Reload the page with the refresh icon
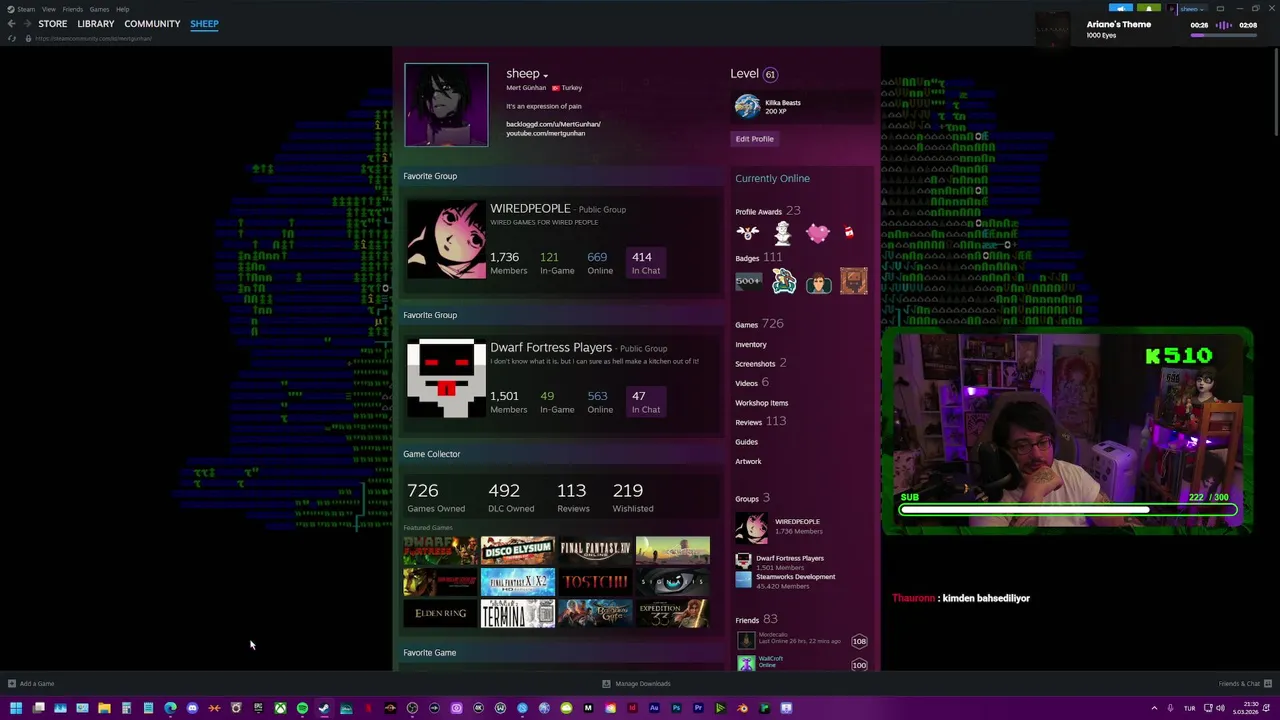This screenshot has height=720, width=1280. pyautogui.click(x=12, y=38)
